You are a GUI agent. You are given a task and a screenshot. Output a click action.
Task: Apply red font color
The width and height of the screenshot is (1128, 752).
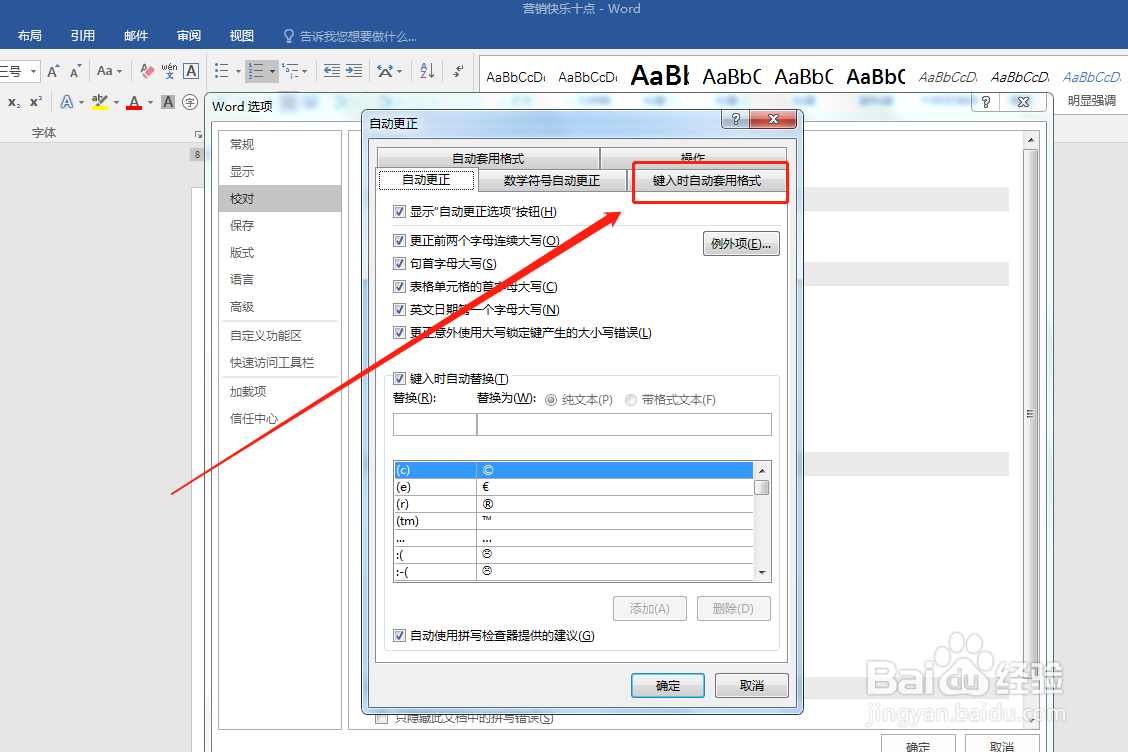[x=134, y=102]
